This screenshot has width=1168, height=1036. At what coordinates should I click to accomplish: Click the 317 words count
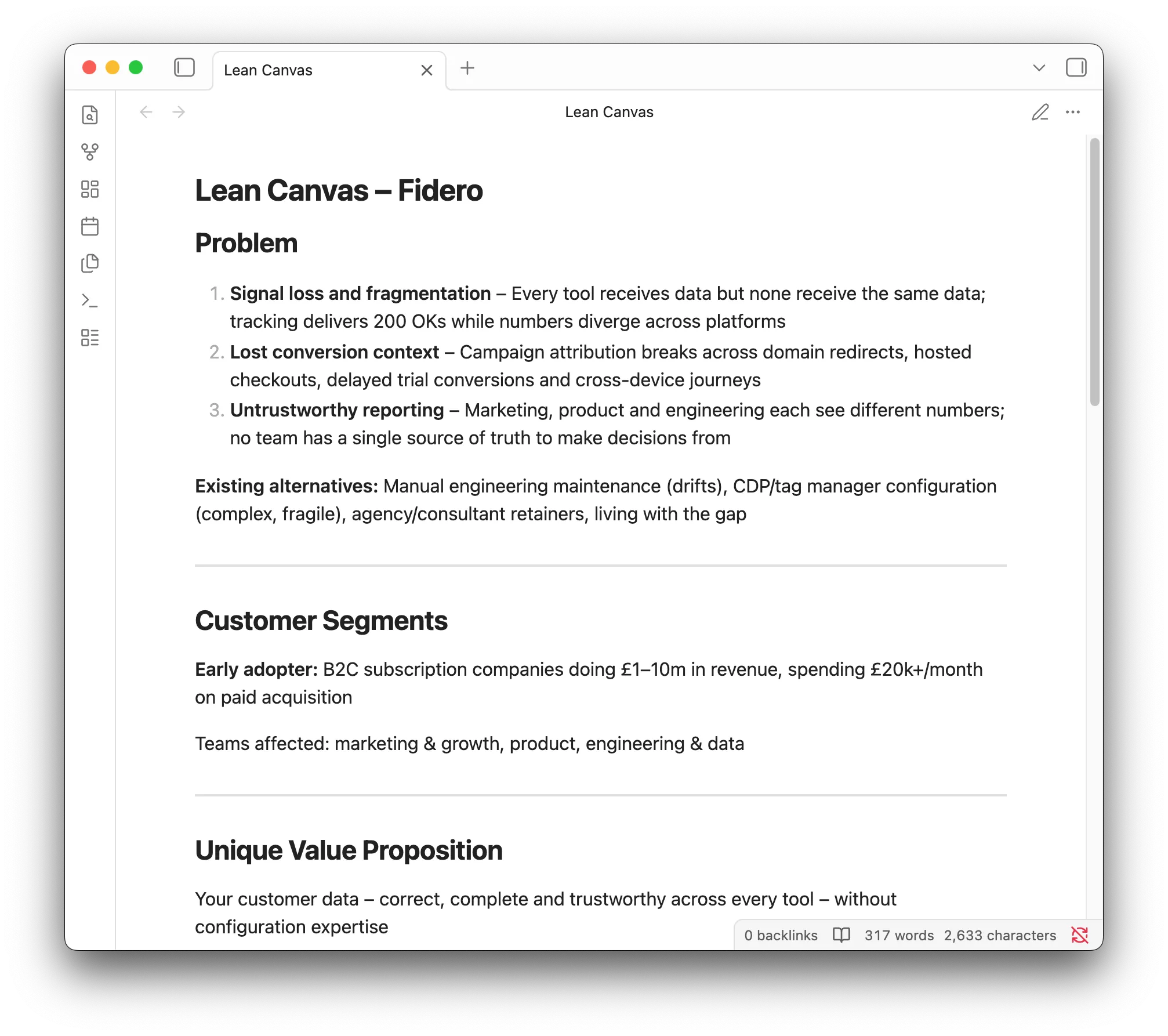pyautogui.click(x=898, y=935)
